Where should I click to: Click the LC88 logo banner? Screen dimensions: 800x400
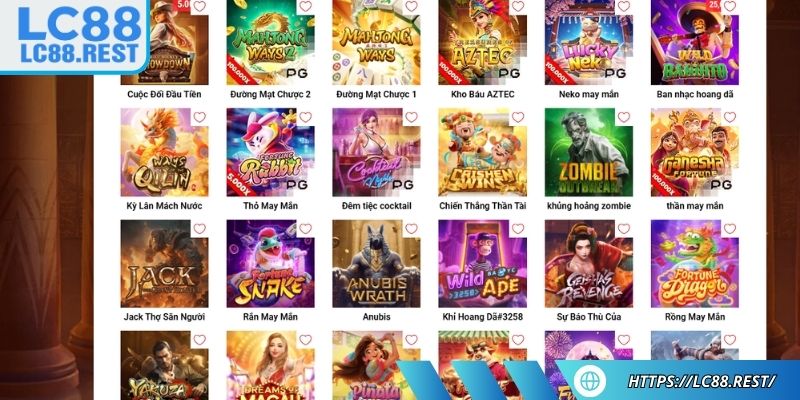pyautogui.click(x=74, y=36)
